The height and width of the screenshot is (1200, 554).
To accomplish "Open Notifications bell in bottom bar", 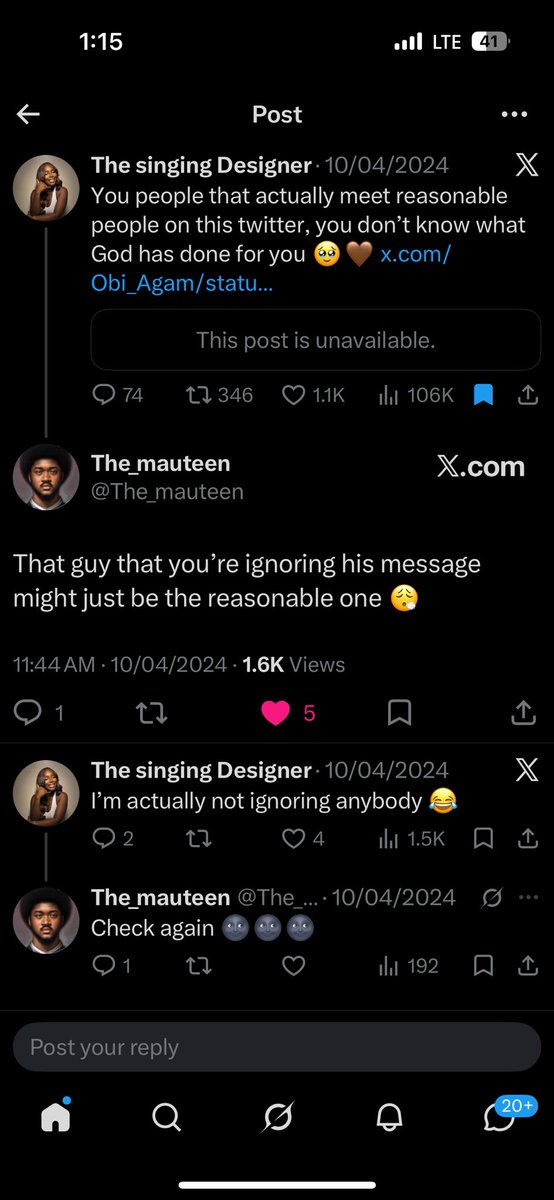I will (388, 1117).
